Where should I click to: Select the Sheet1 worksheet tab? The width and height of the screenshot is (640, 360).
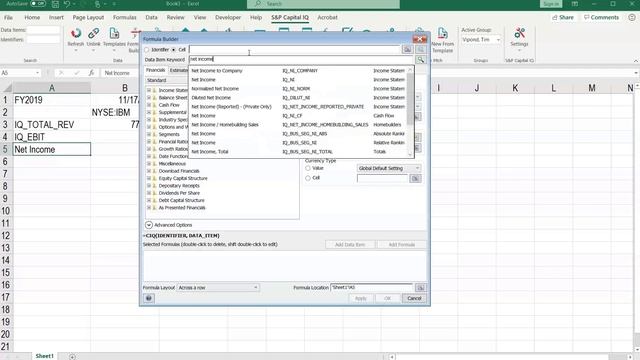[44, 356]
